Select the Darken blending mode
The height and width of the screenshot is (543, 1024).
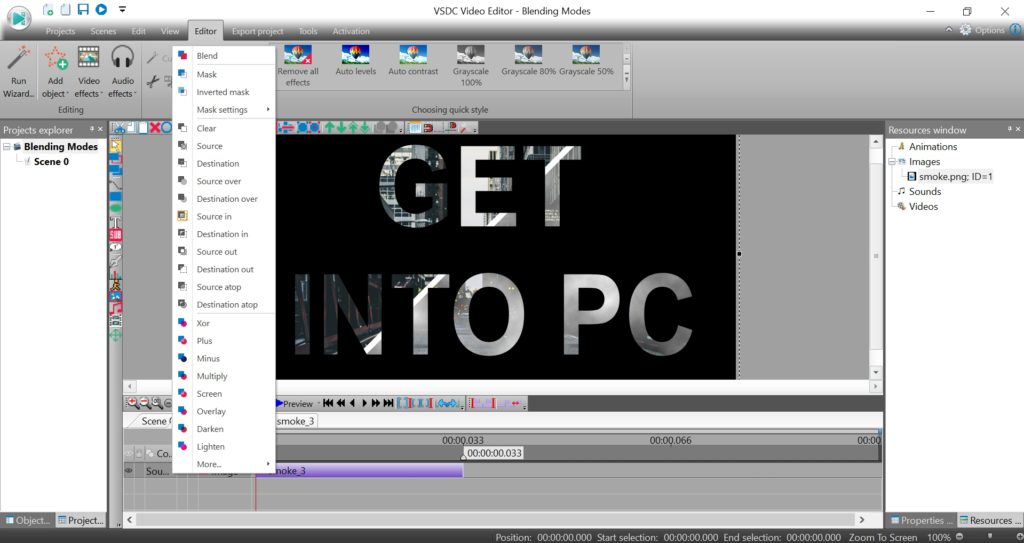[x=224, y=429]
